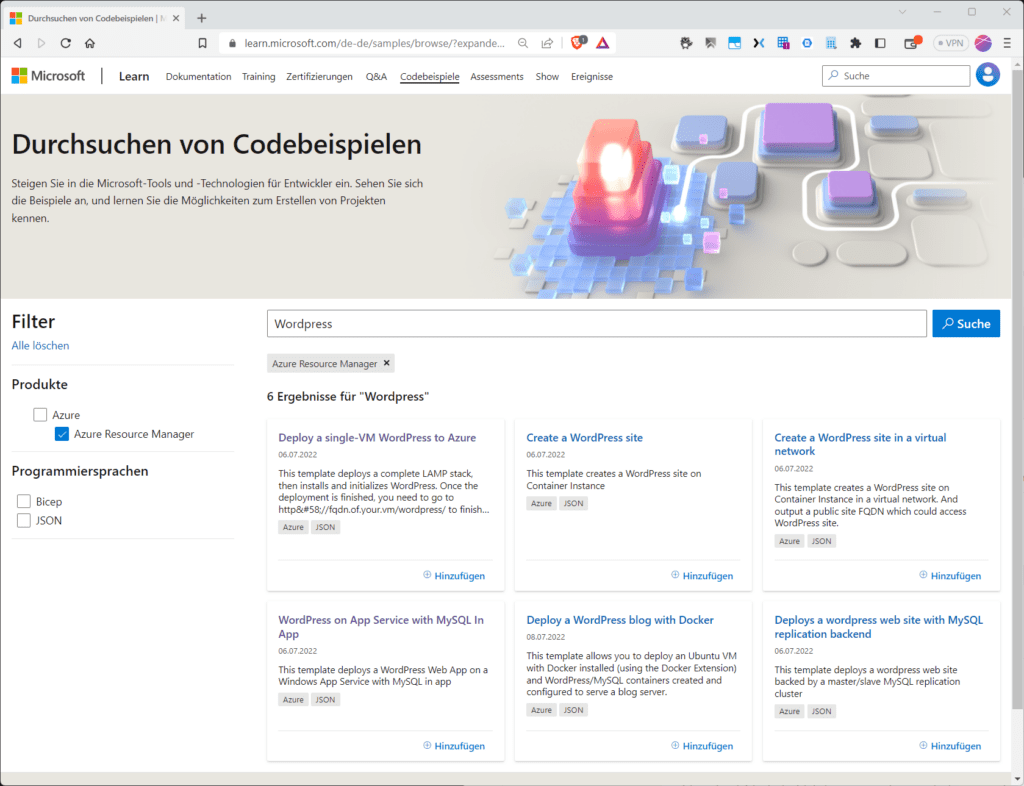This screenshot has width=1024, height=786.
Task: Click the JSON tag on WordPress blog with Docker
Action: click(x=573, y=710)
